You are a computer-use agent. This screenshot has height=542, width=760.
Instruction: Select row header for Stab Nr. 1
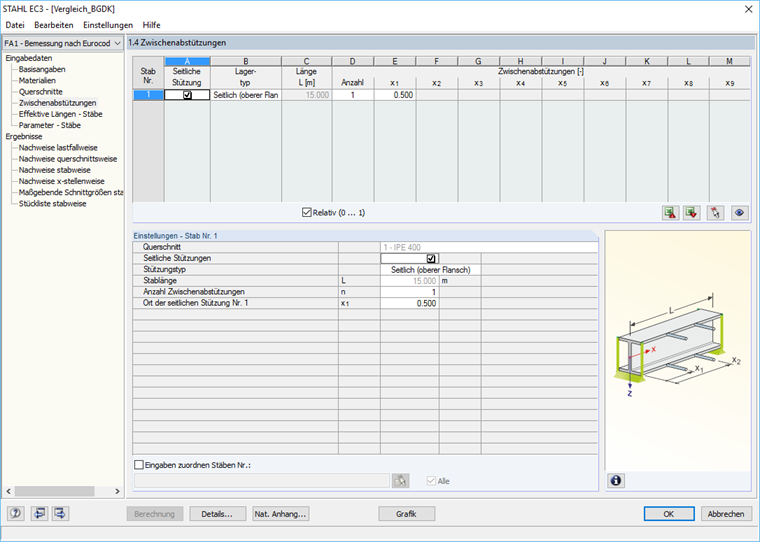[148, 95]
